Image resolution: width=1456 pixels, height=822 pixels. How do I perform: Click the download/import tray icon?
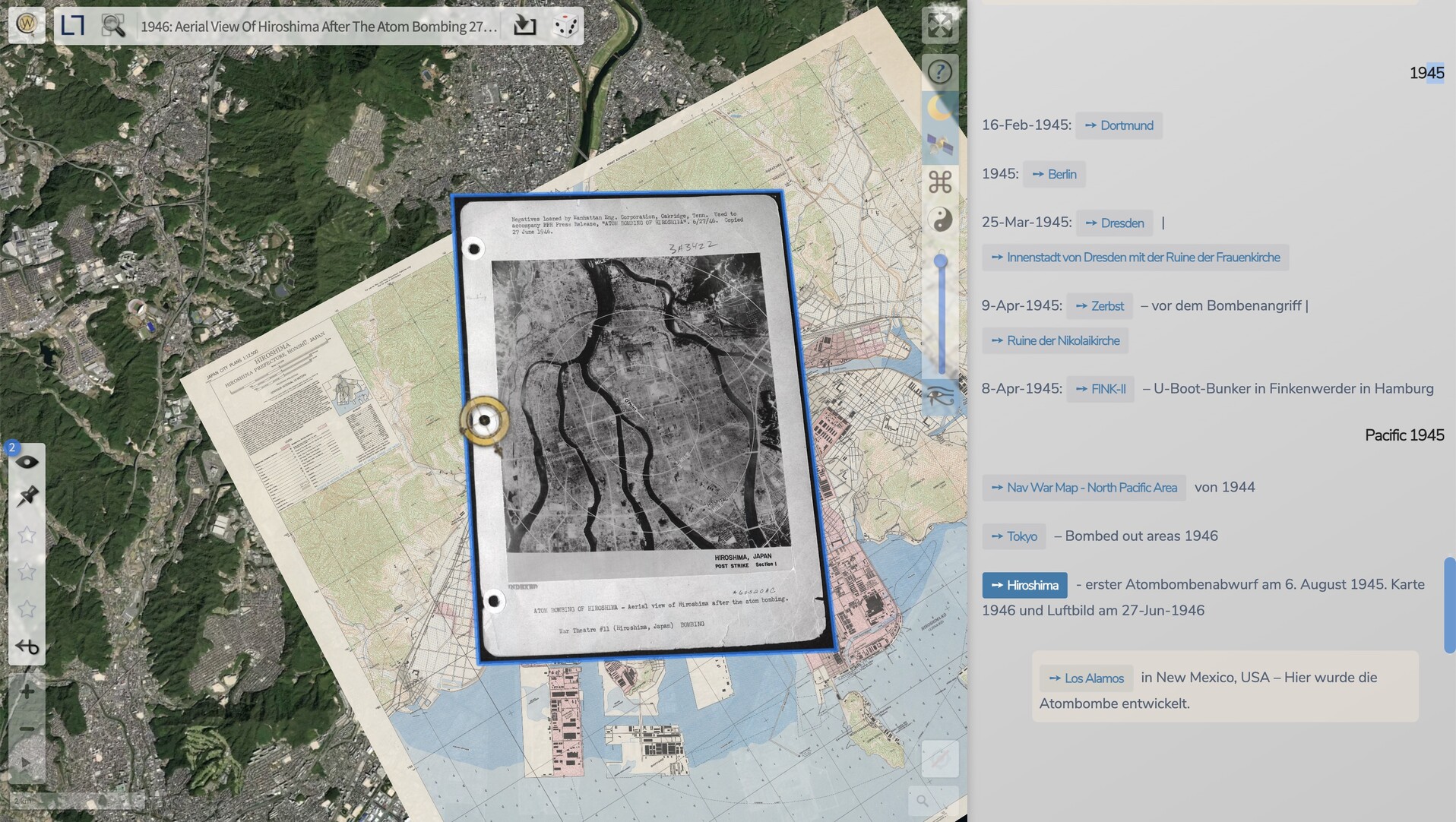524,25
